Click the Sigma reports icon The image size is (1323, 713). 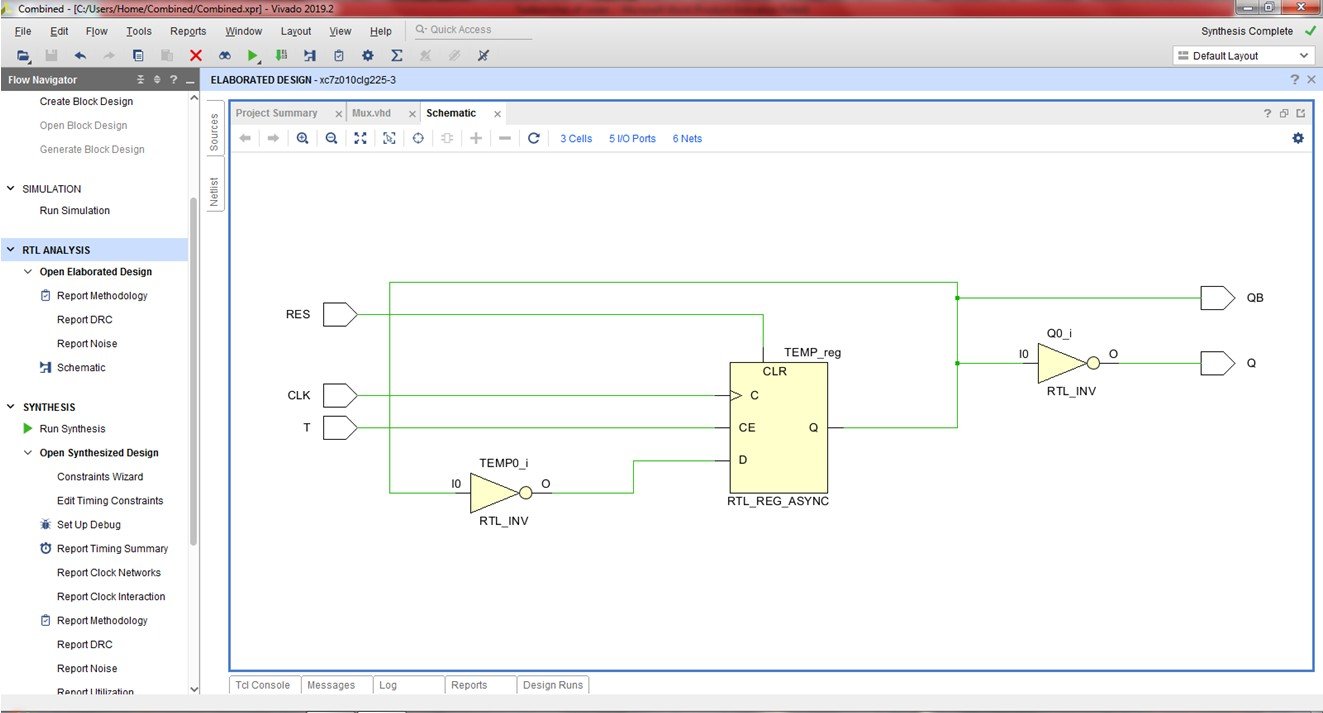coord(396,56)
